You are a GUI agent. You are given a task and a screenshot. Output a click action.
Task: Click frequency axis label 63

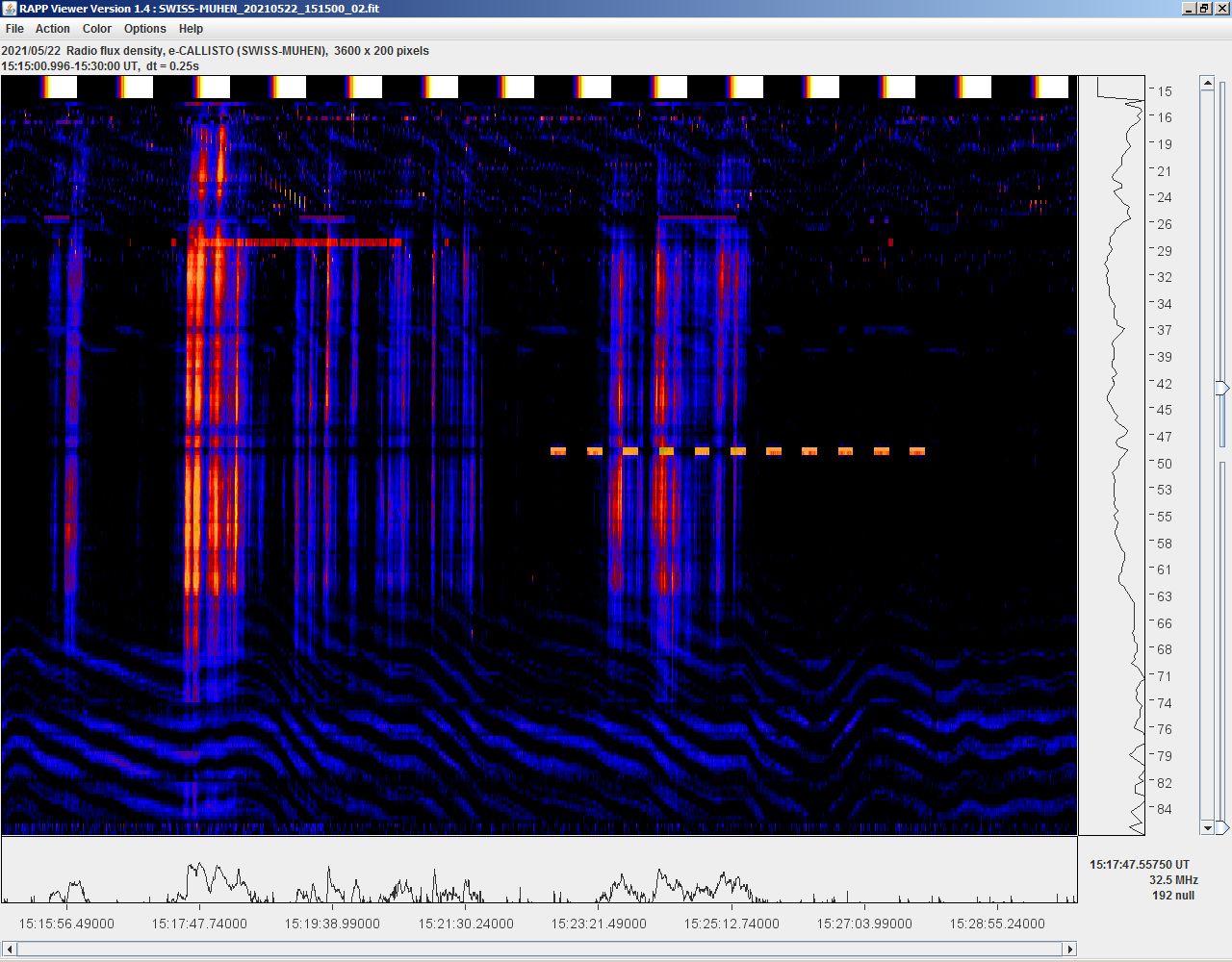click(1165, 596)
